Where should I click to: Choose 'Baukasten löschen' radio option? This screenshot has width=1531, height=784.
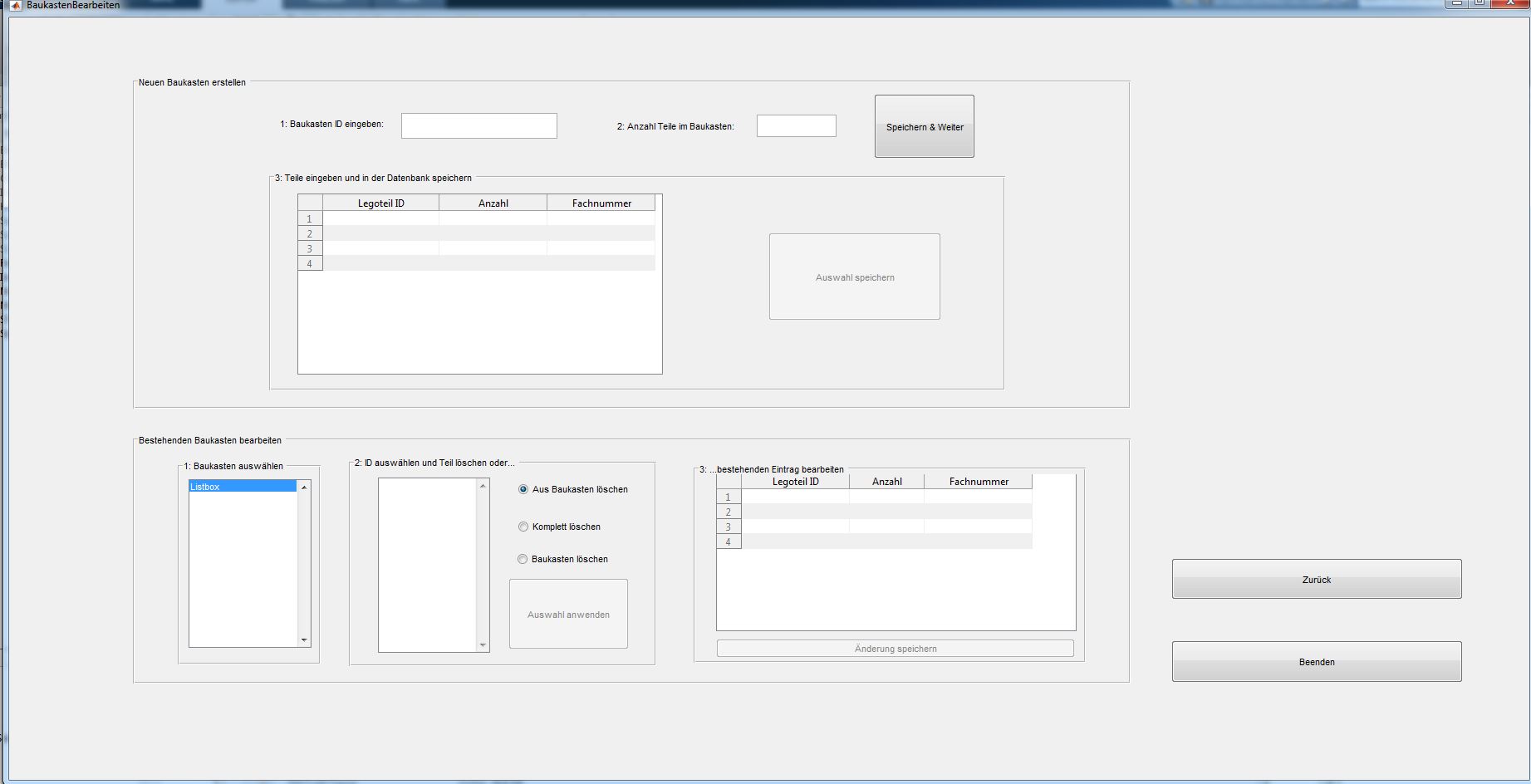tap(523, 559)
